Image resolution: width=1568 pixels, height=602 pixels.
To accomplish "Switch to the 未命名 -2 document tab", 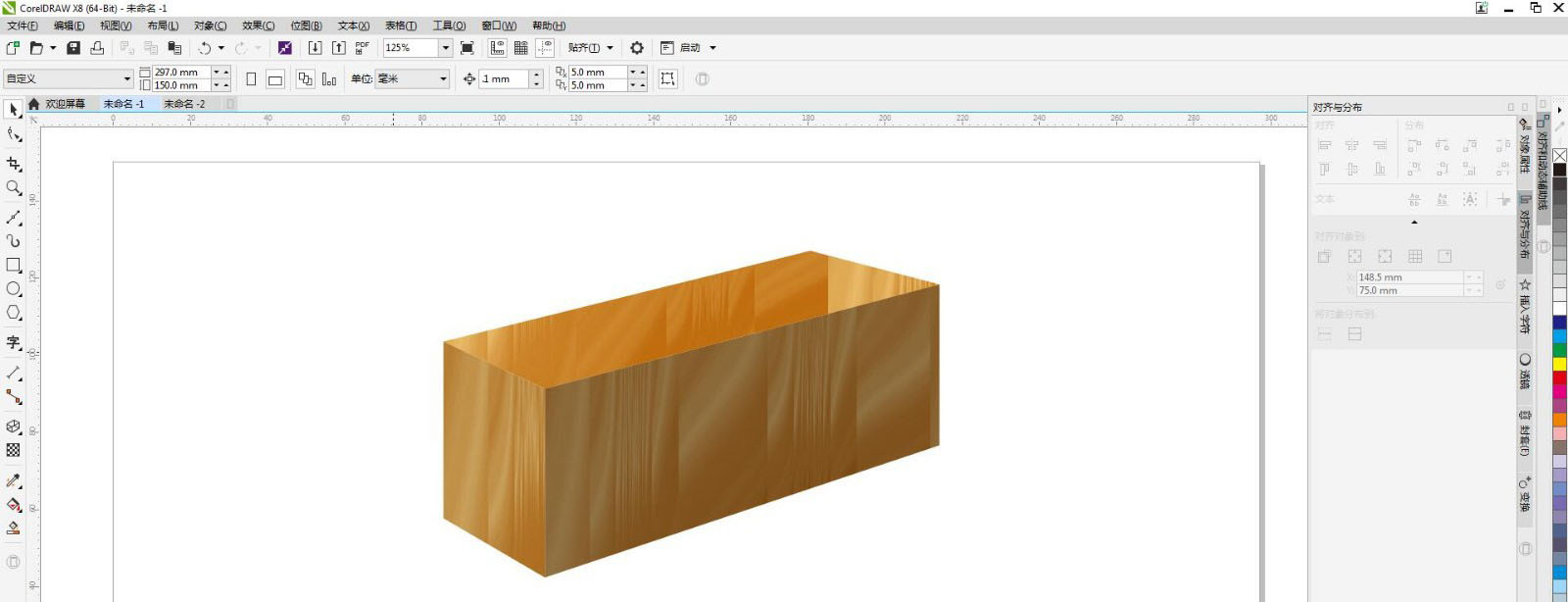I will 184,104.
